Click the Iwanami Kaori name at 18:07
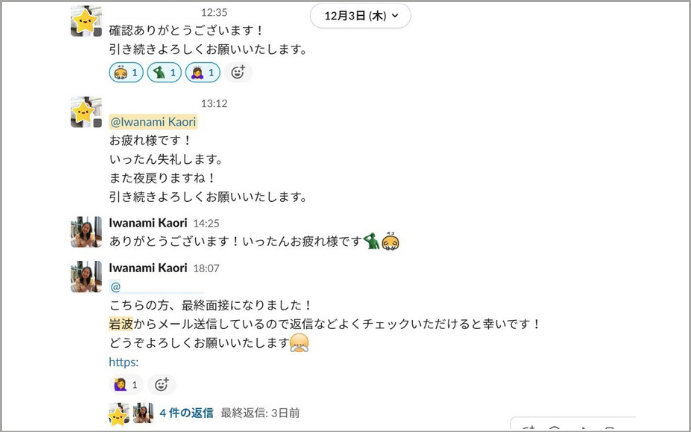Image resolution: width=691 pixels, height=432 pixels. (x=148, y=268)
